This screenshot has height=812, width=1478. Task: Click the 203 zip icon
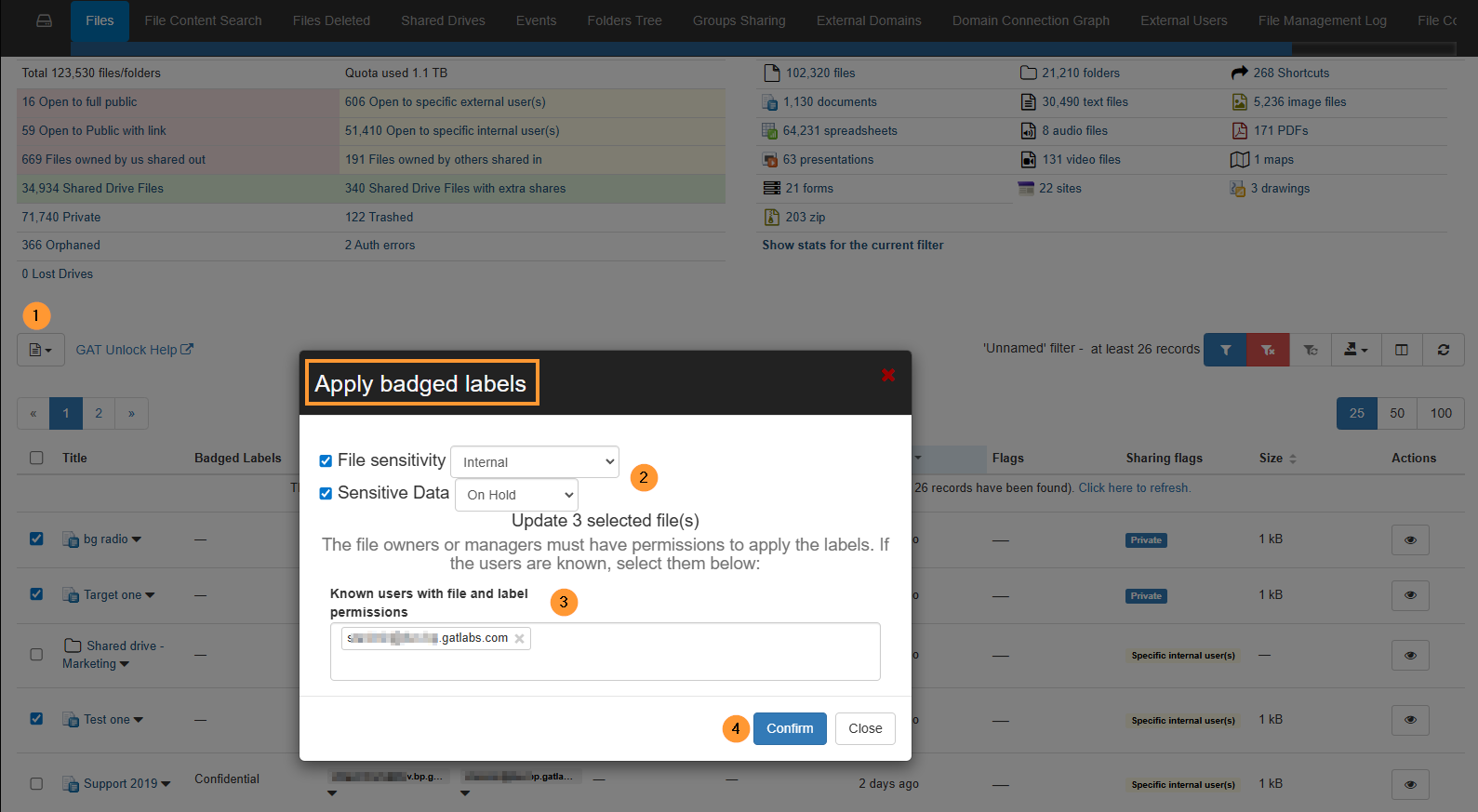coord(771,217)
